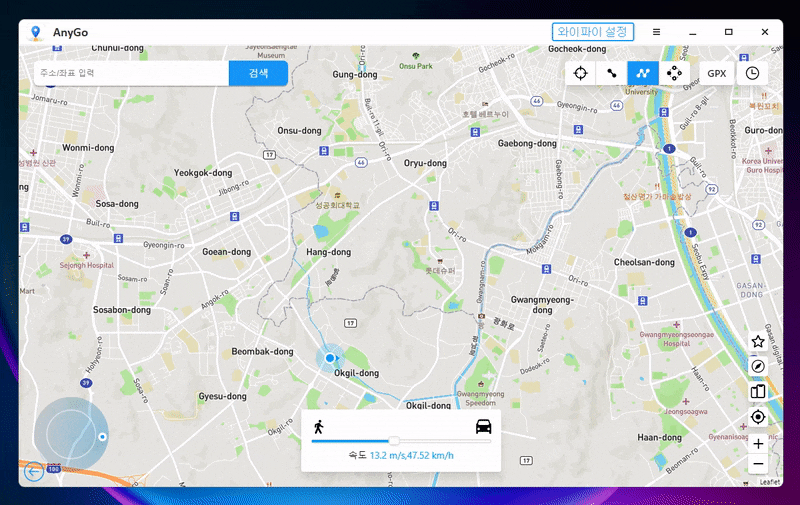Open the GPX import button
Screen dimensions: 800x505
click(x=716, y=73)
